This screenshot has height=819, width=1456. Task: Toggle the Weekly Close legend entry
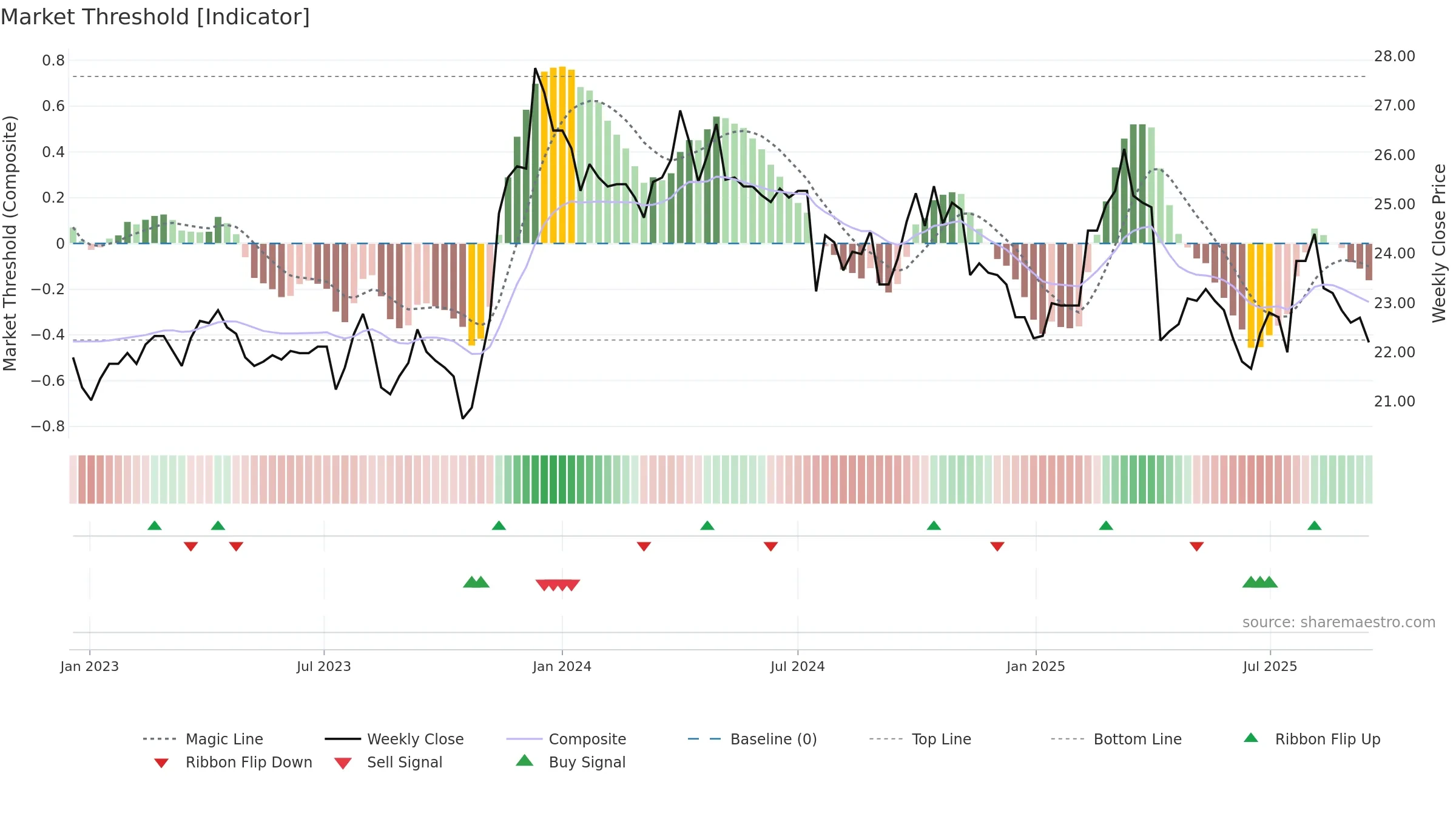[394, 739]
